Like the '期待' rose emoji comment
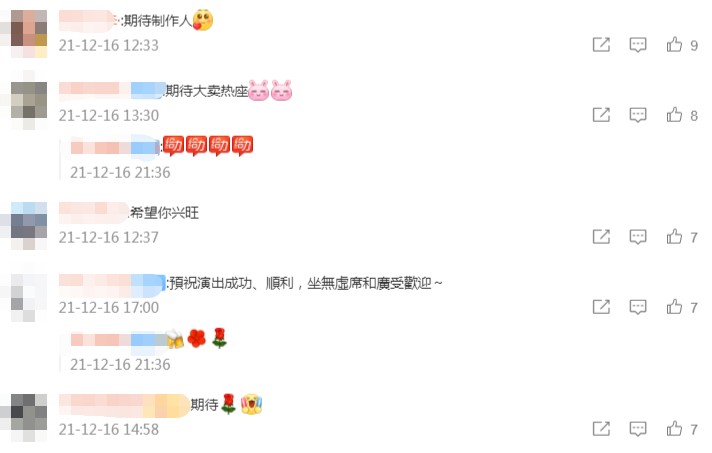This screenshot has width=712, height=453. point(674,428)
